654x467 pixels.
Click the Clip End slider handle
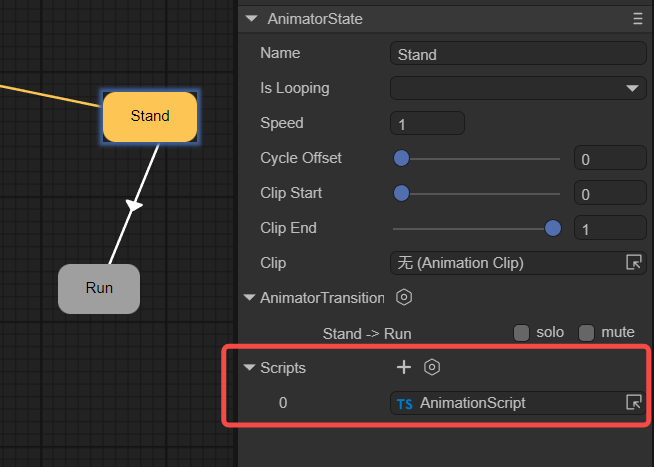(x=553, y=228)
